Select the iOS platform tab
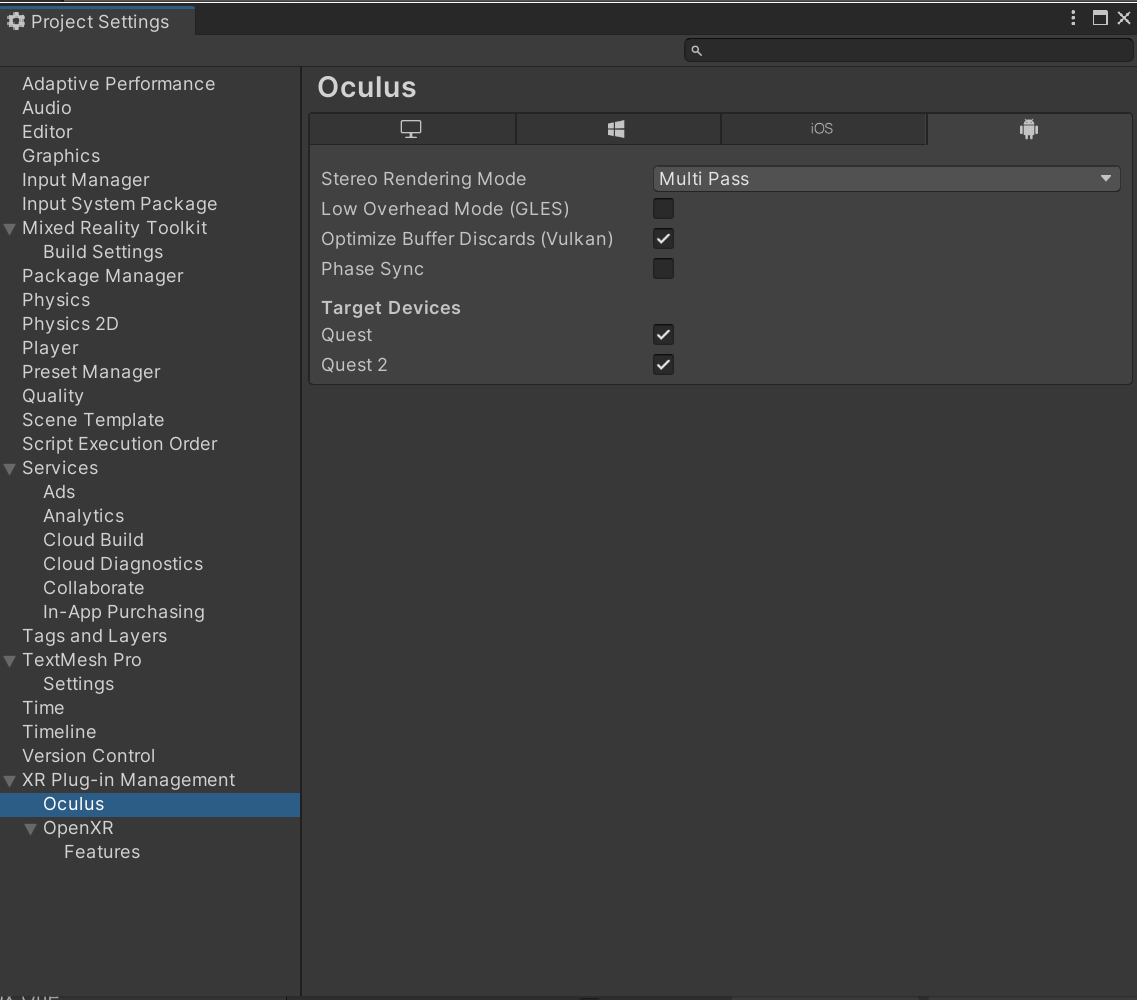Viewport: 1137px width, 1000px height. pos(823,128)
